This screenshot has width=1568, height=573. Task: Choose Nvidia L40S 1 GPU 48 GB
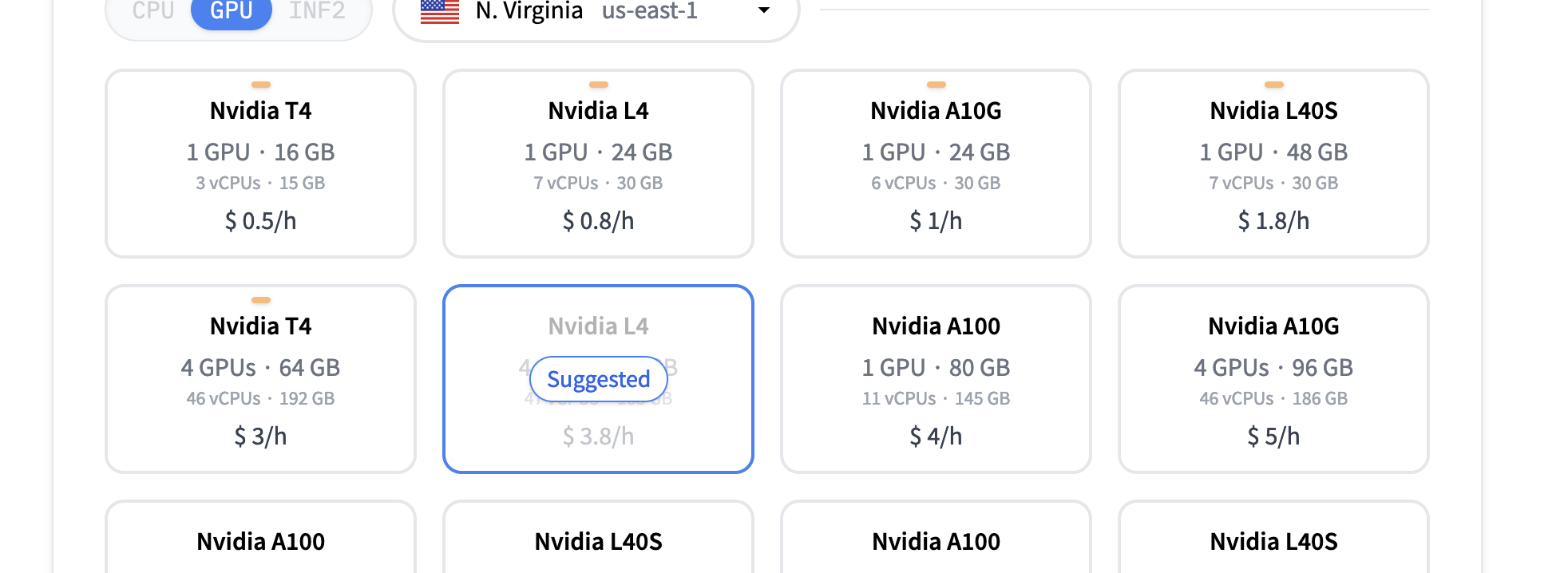point(1273,164)
